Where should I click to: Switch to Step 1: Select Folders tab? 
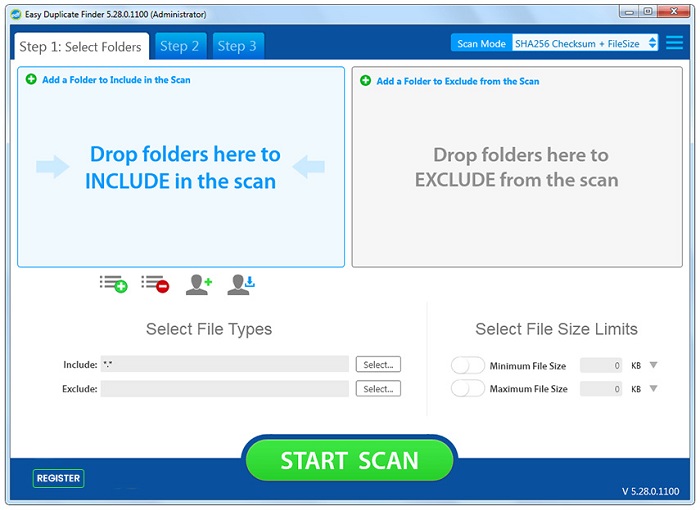coord(81,46)
